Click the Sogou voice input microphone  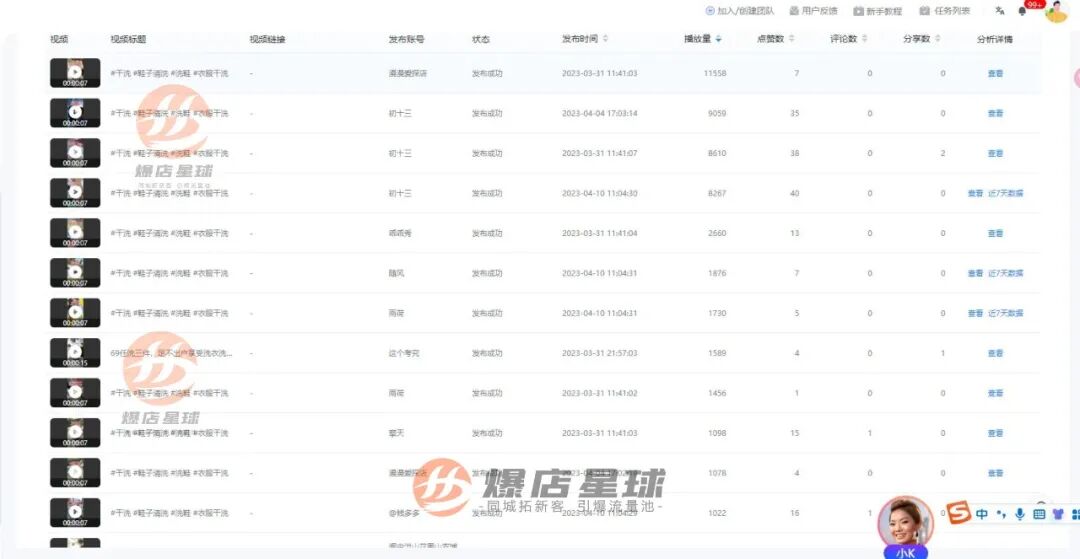[x=1019, y=514]
